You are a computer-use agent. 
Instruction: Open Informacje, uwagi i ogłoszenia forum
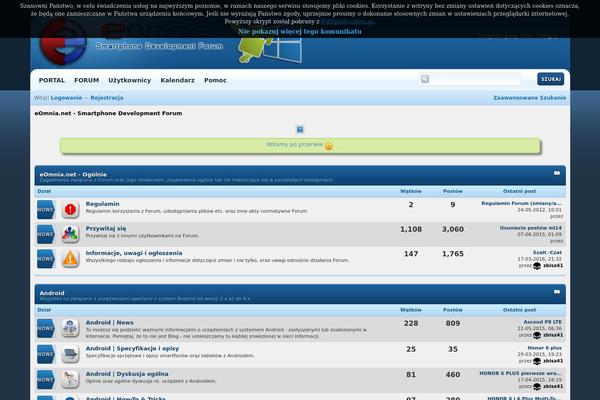click(134, 253)
